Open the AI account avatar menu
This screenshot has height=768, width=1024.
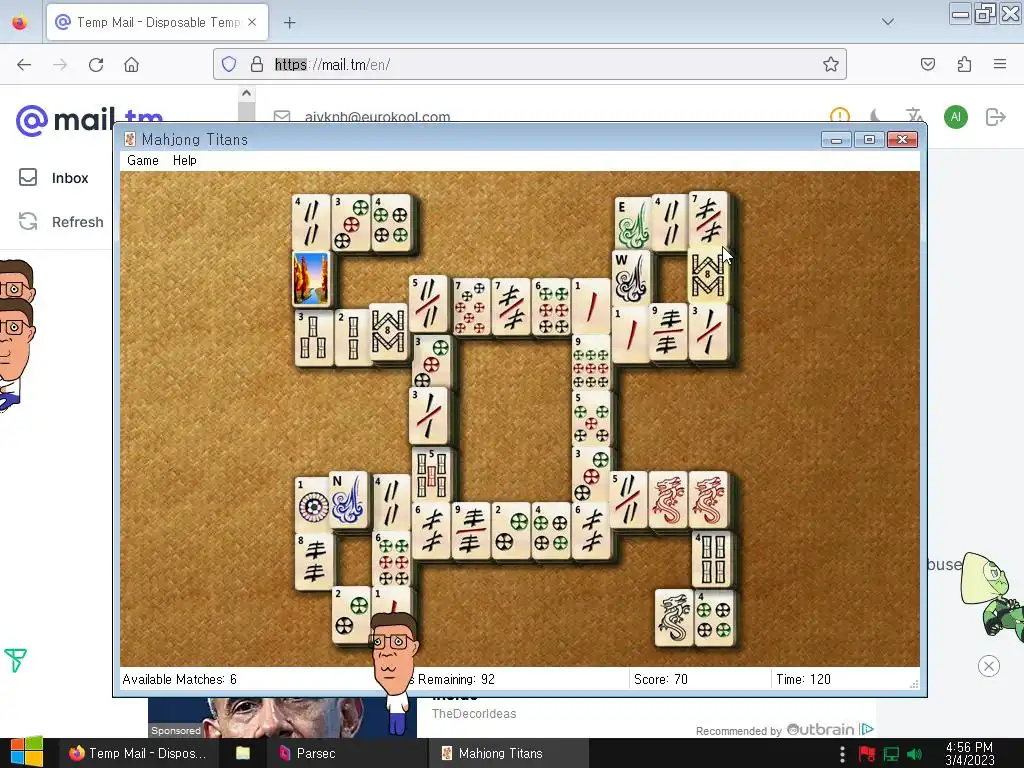pos(955,117)
